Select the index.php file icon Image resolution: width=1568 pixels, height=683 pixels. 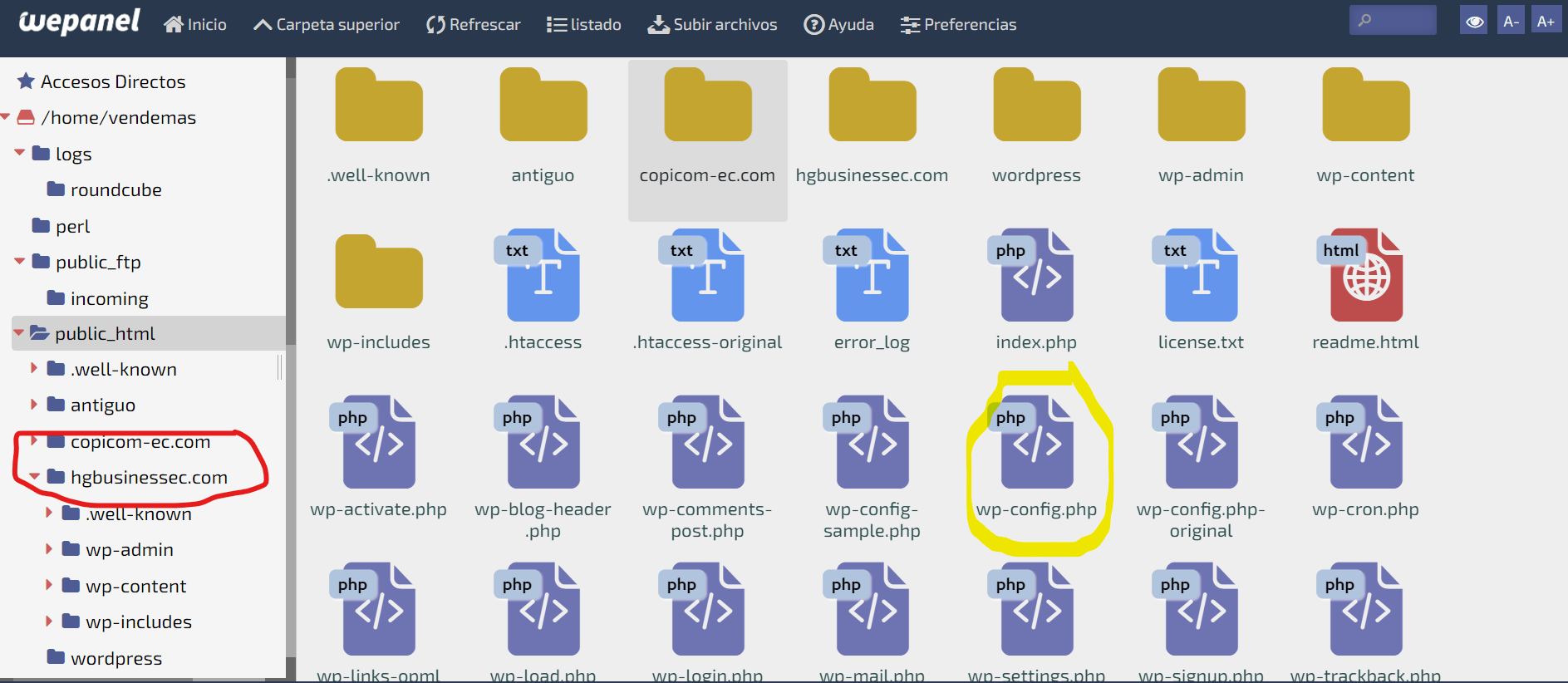1031,275
